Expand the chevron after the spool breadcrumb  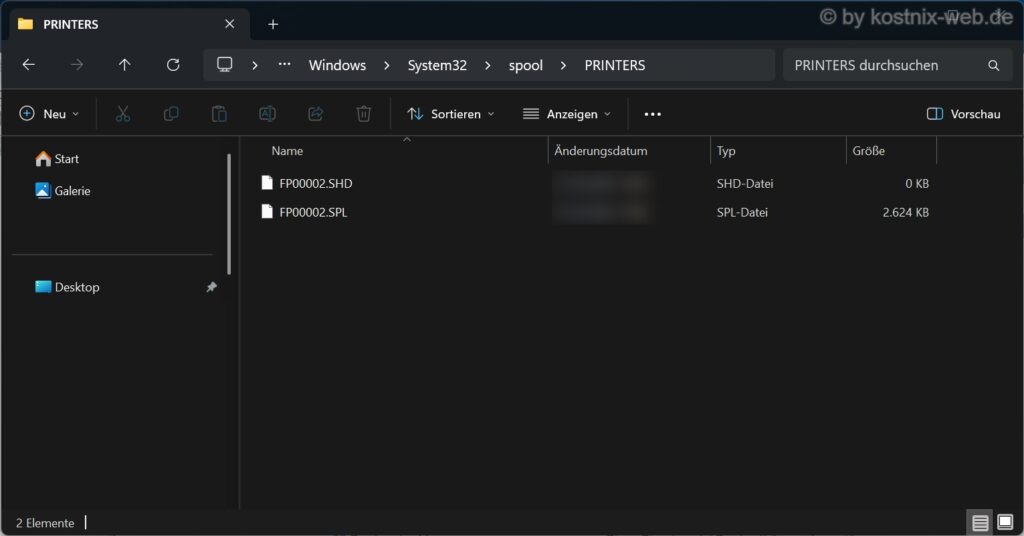[563, 65]
